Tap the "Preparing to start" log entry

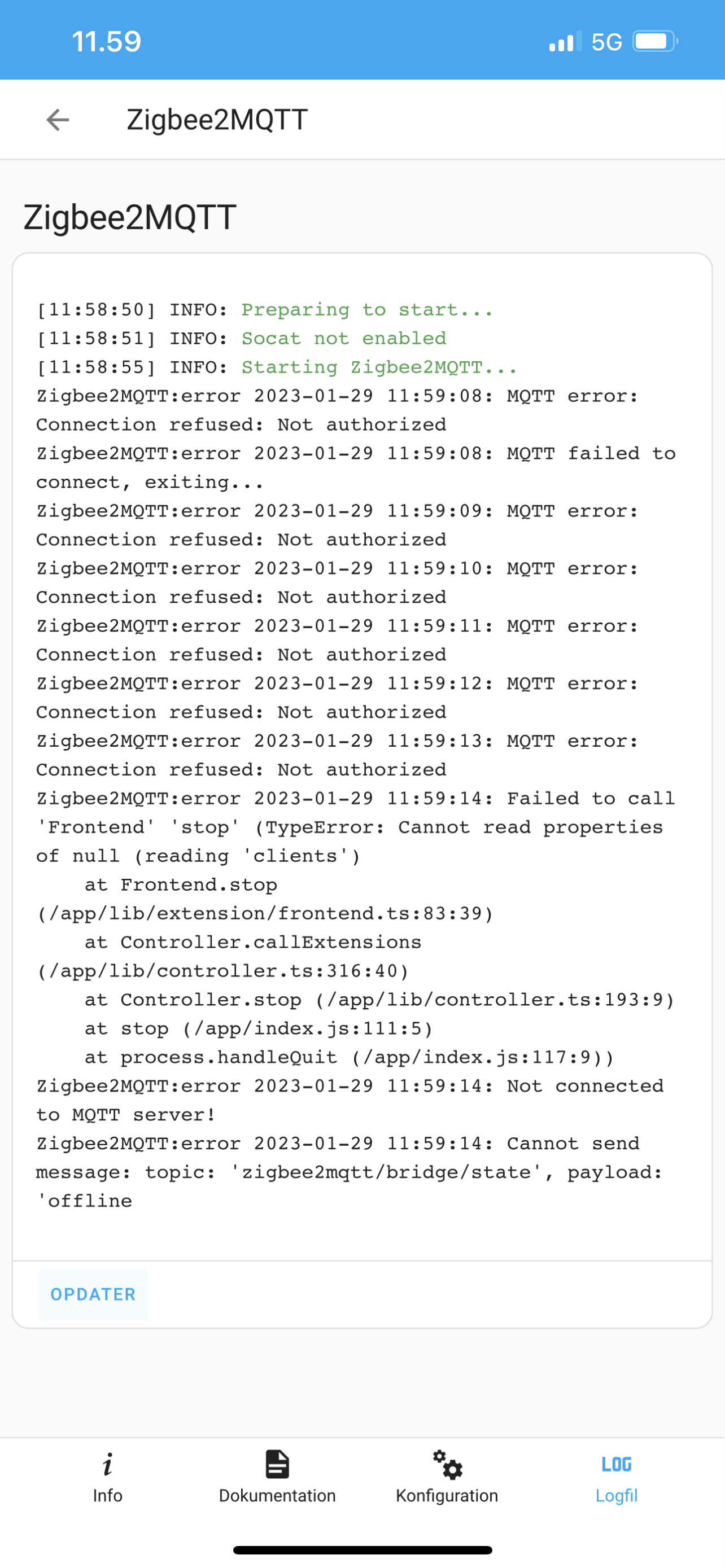265,310
